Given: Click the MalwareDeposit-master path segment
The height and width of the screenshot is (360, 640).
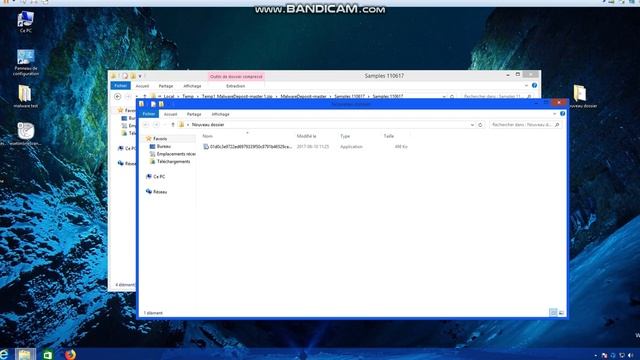Looking at the screenshot, I should (303, 96).
